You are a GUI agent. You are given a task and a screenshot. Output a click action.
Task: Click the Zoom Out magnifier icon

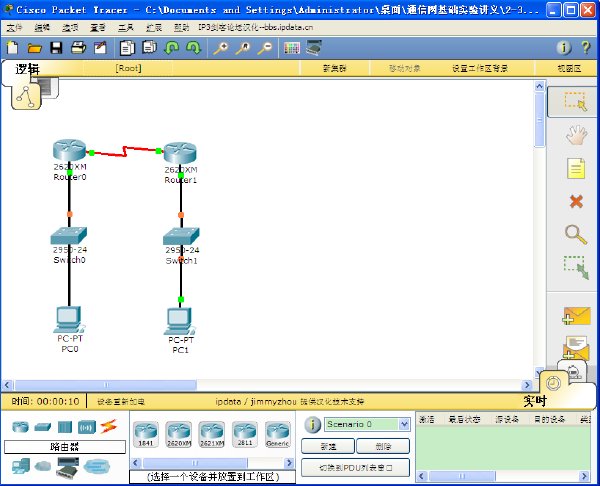point(265,48)
